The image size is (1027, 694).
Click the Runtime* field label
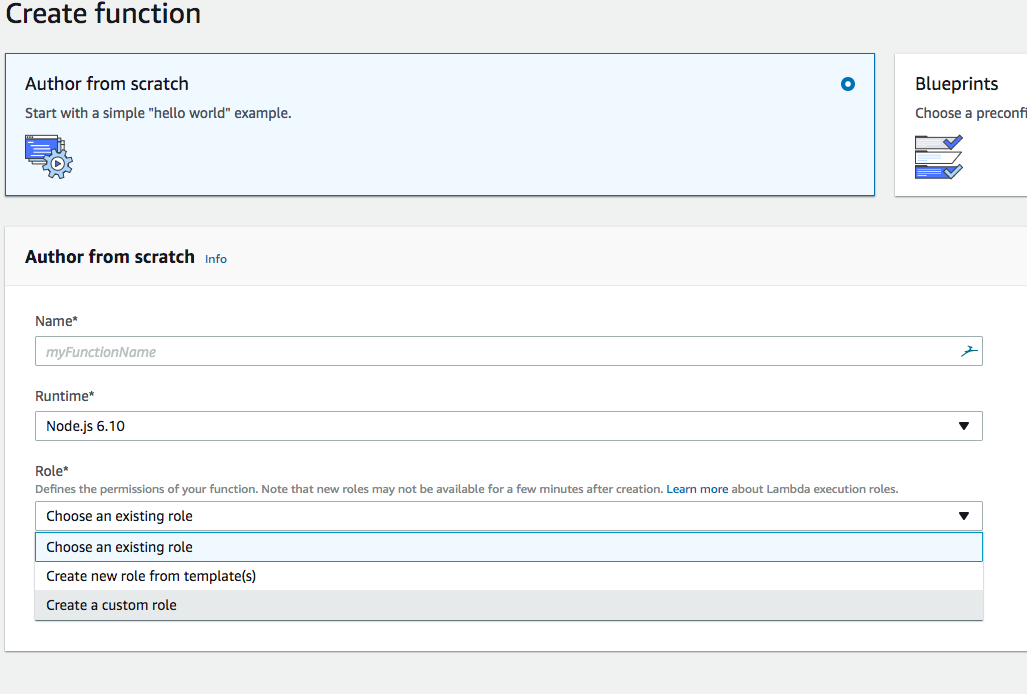[x=65, y=396]
